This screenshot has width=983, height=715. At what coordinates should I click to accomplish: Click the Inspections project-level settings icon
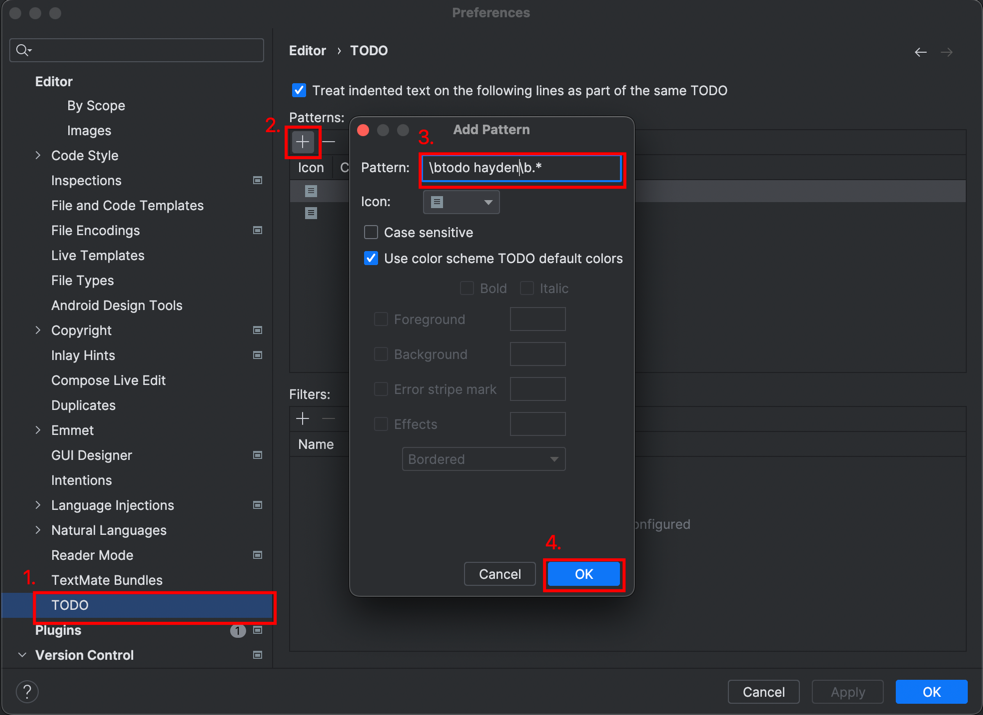[257, 181]
